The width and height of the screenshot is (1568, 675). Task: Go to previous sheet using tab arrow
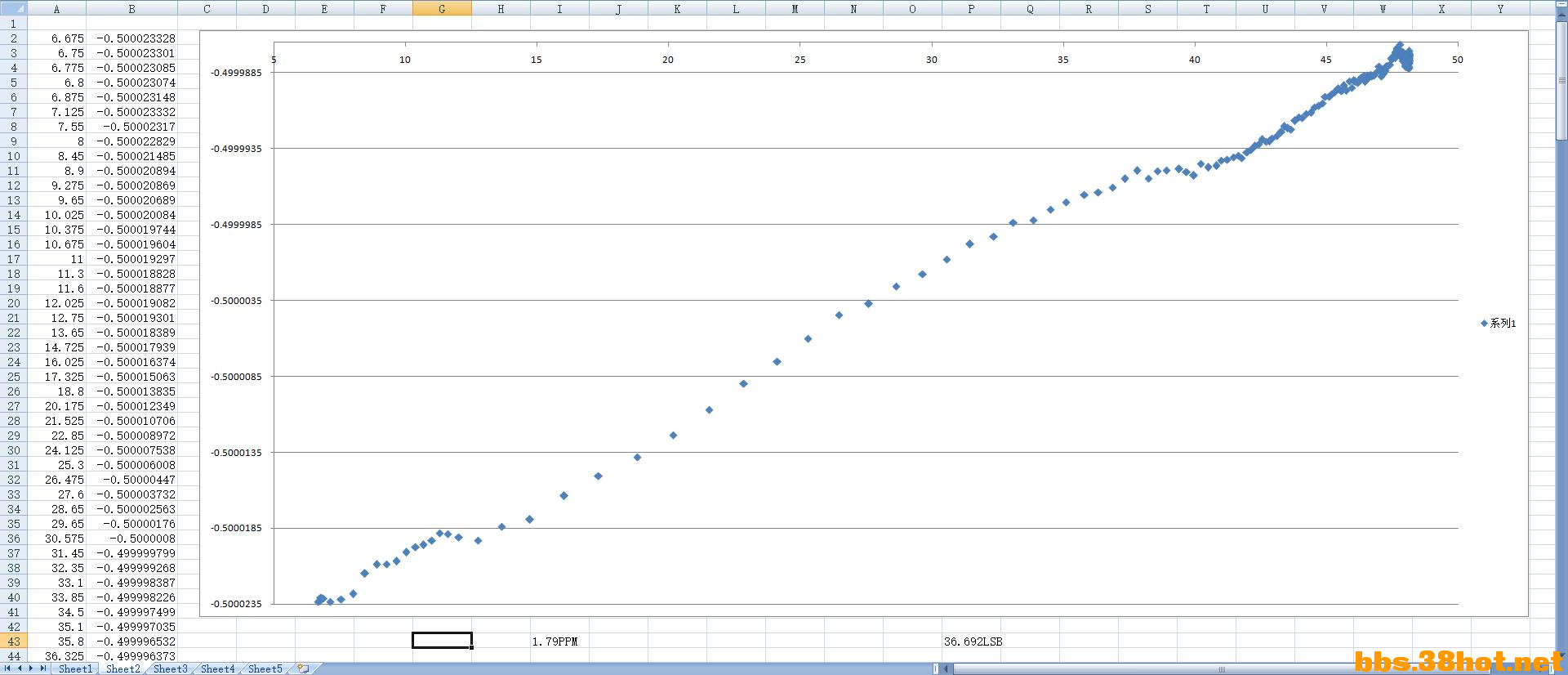coord(20,668)
